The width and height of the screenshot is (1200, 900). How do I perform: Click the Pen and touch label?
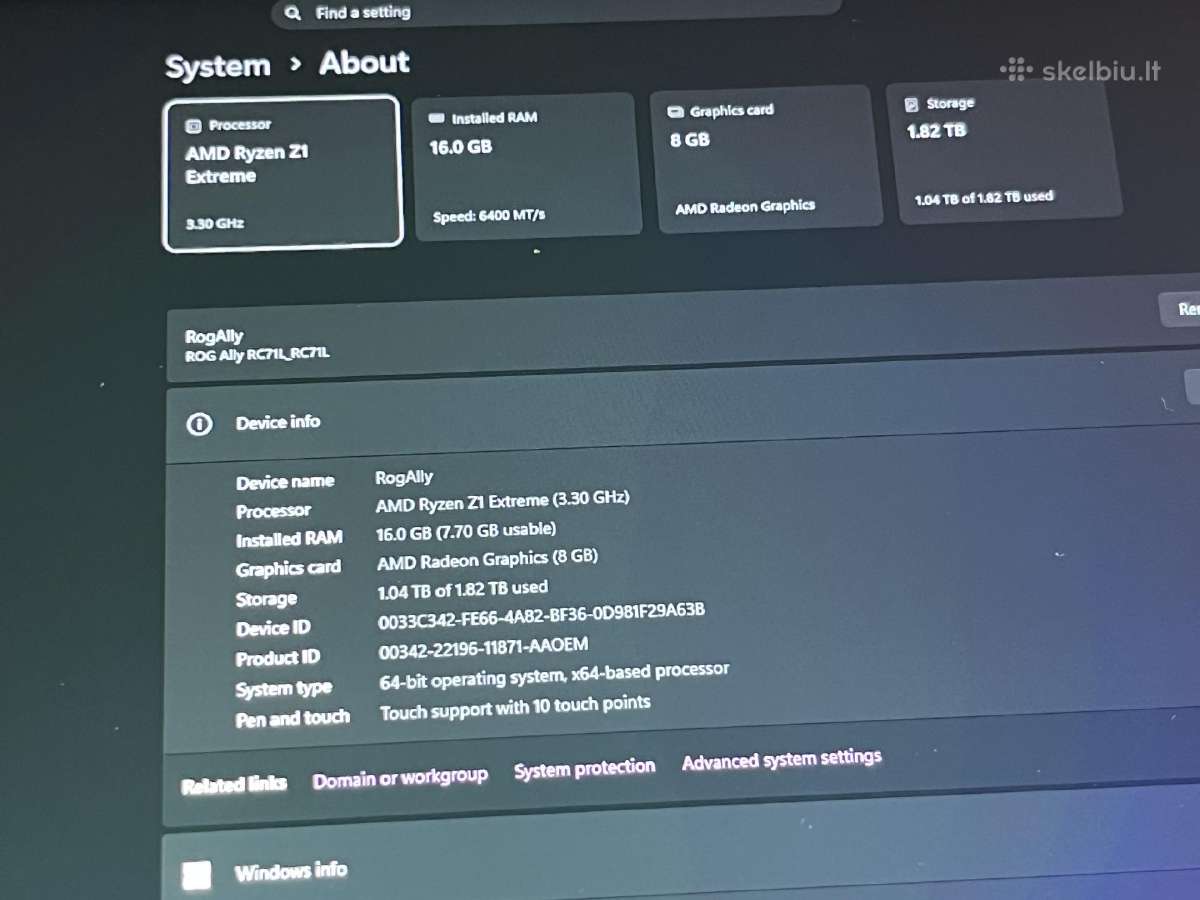click(293, 718)
